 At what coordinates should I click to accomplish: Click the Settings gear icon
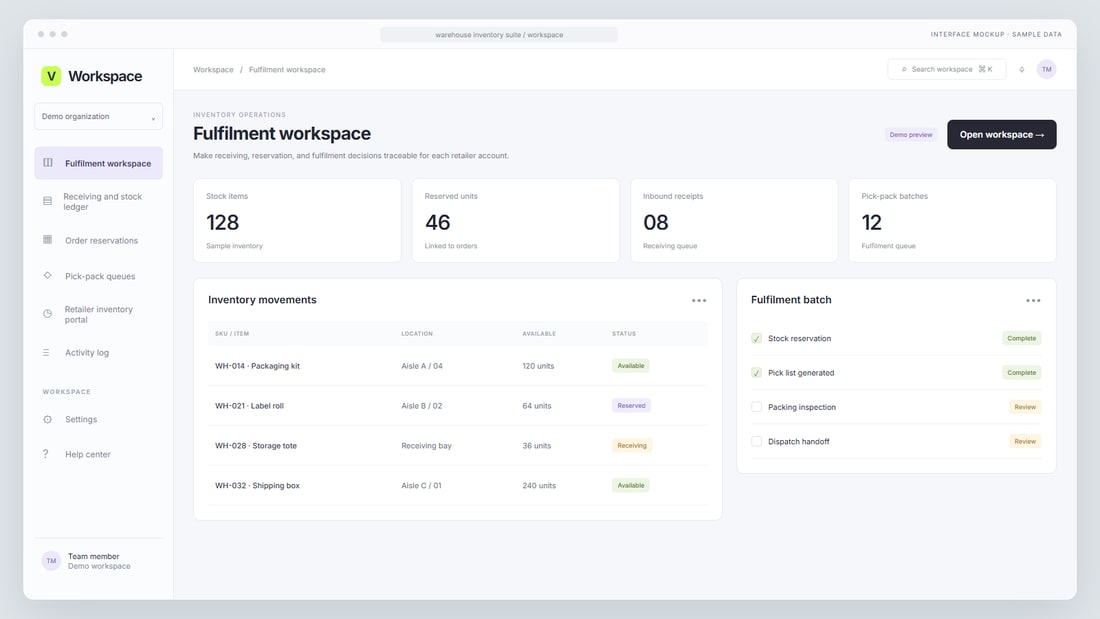pos(48,419)
